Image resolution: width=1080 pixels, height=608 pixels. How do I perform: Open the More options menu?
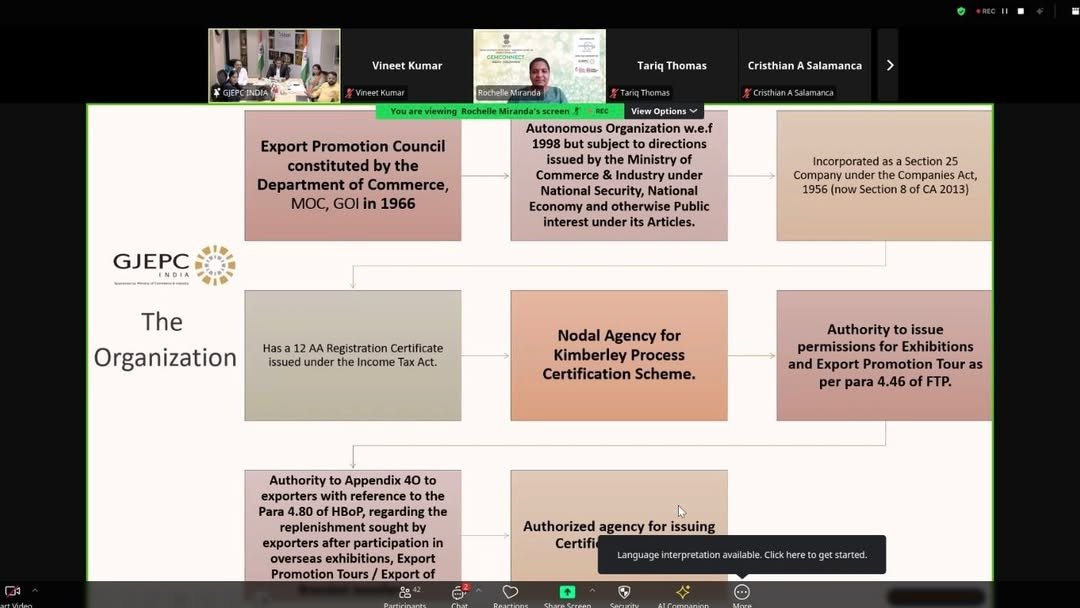742,596
